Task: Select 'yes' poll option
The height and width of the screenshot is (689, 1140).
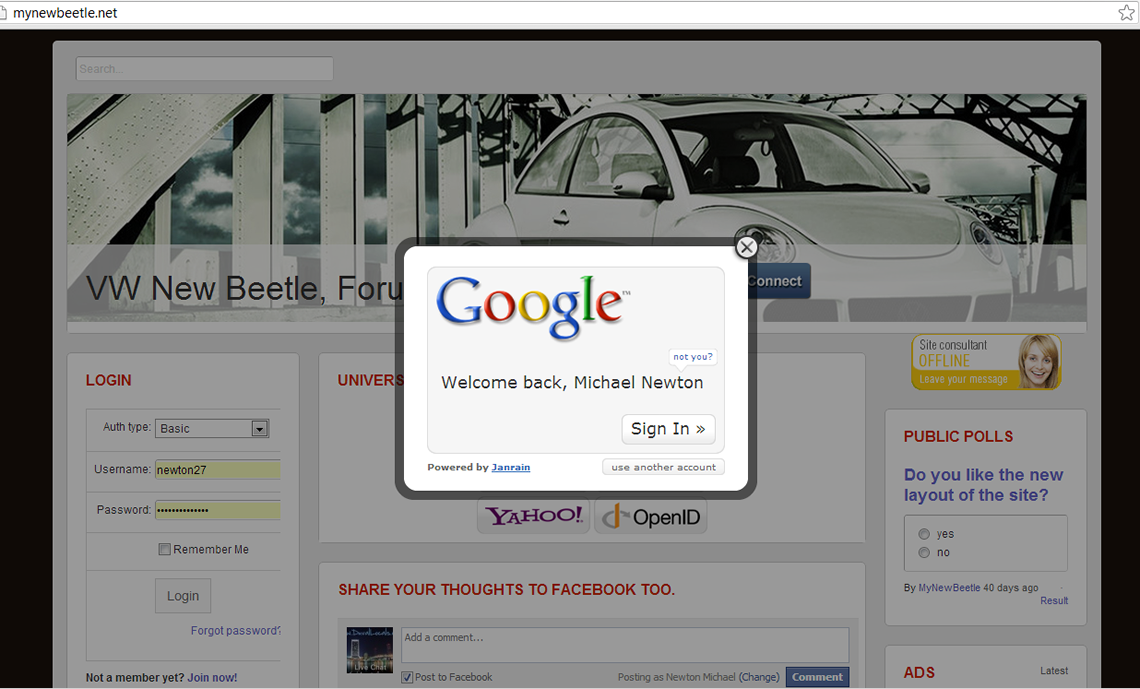Action: (x=924, y=534)
